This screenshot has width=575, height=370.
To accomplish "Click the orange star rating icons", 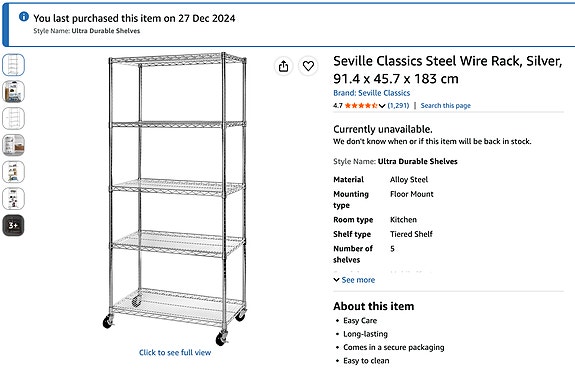I will (x=361, y=106).
